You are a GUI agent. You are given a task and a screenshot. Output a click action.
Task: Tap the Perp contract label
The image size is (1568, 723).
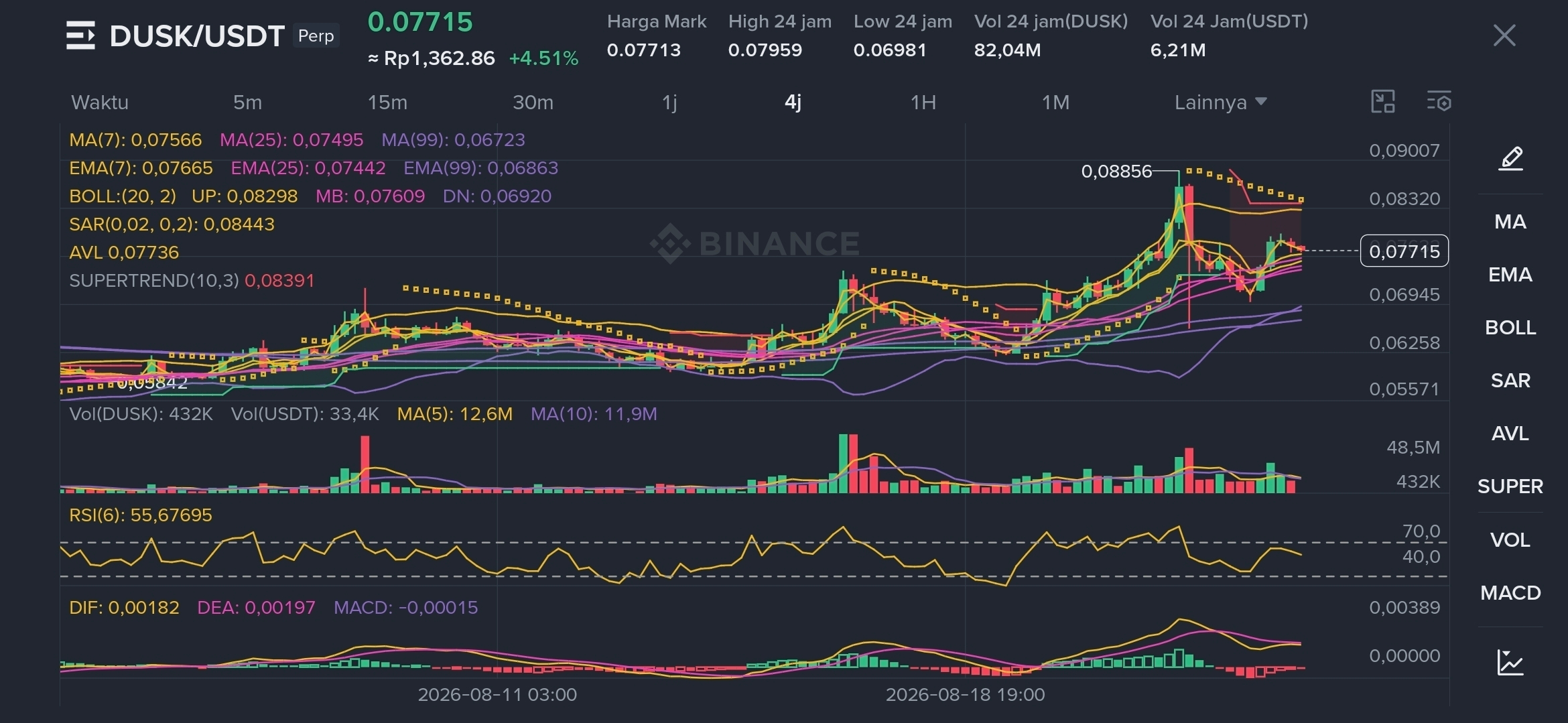pos(316,36)
